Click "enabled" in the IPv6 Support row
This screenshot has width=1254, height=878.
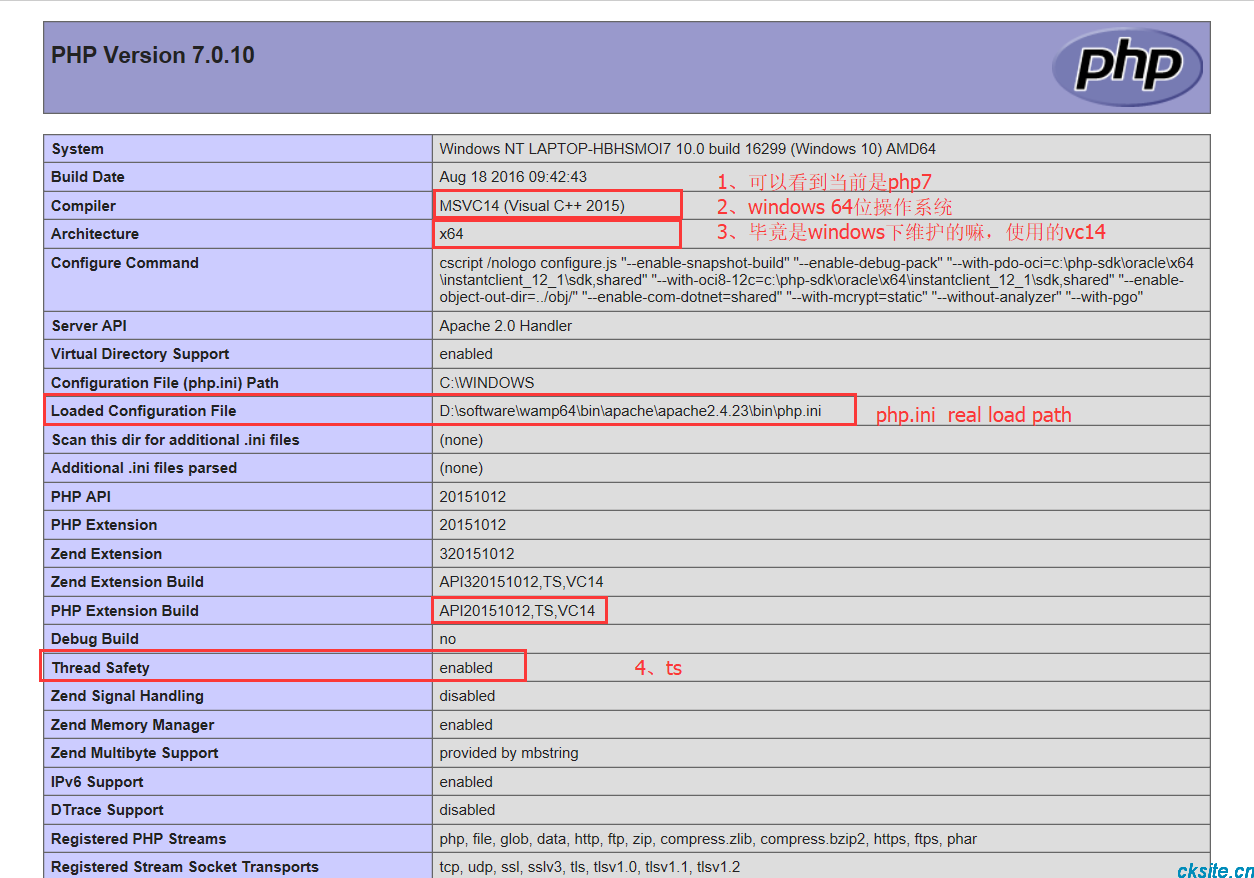click(466, 782)
